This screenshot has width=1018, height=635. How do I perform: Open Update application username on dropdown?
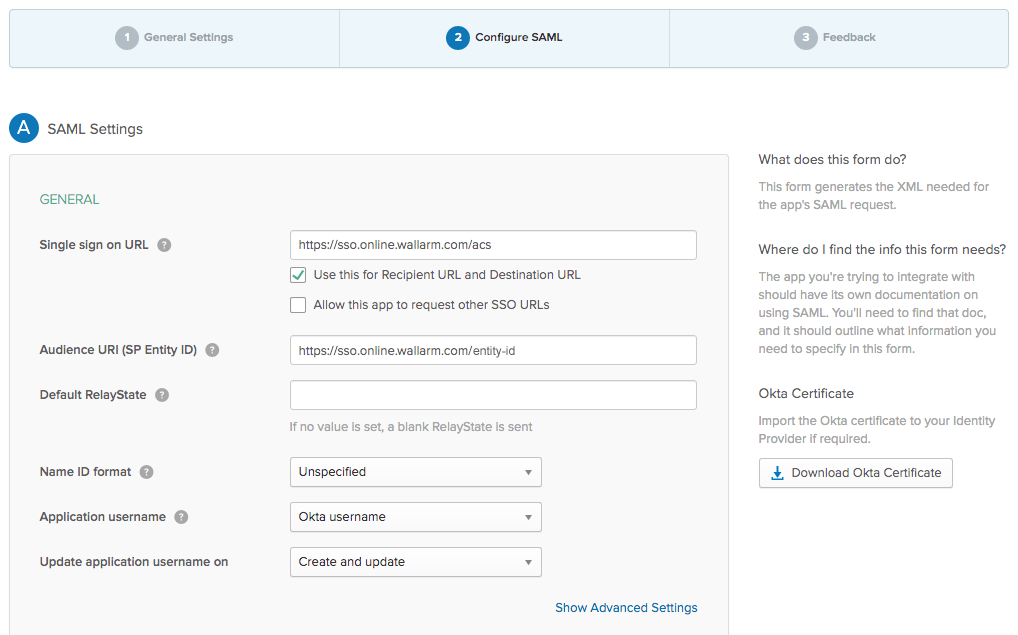point(415,562)
